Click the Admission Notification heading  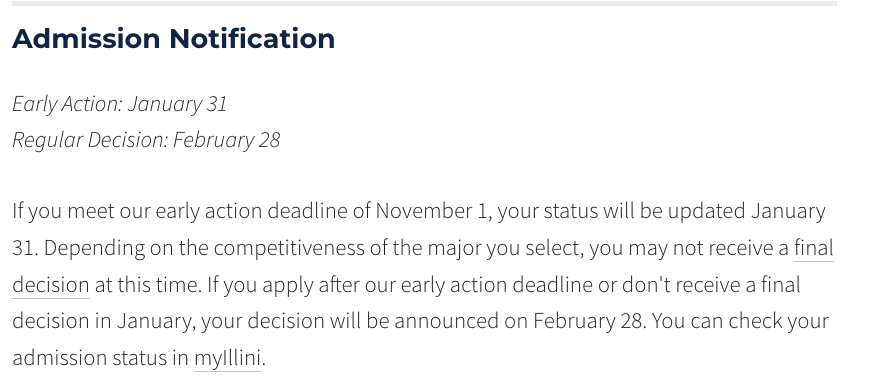(173, 39)
